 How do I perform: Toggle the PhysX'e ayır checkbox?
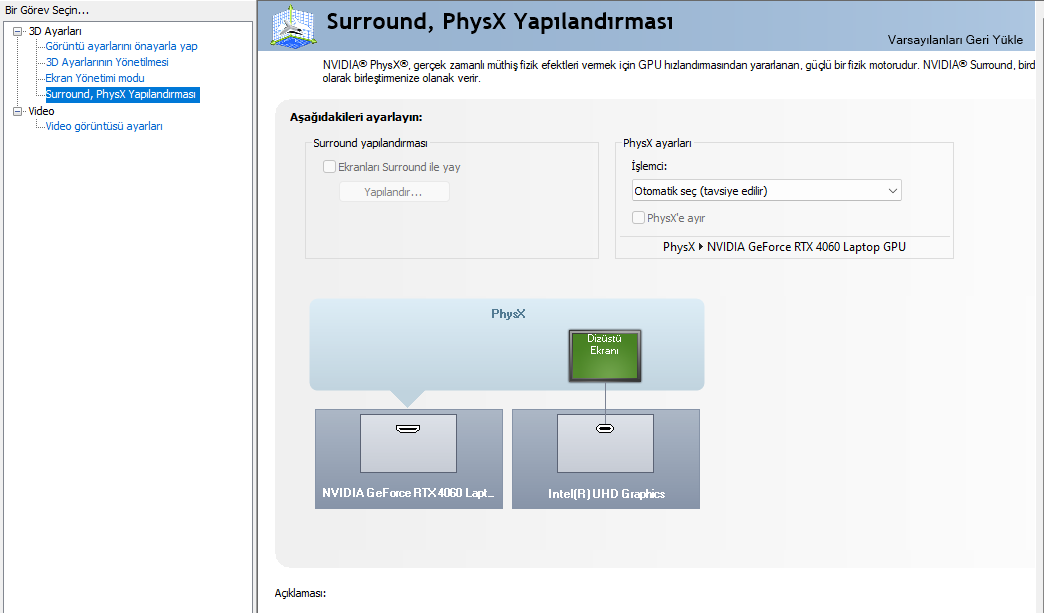[636, 217]
